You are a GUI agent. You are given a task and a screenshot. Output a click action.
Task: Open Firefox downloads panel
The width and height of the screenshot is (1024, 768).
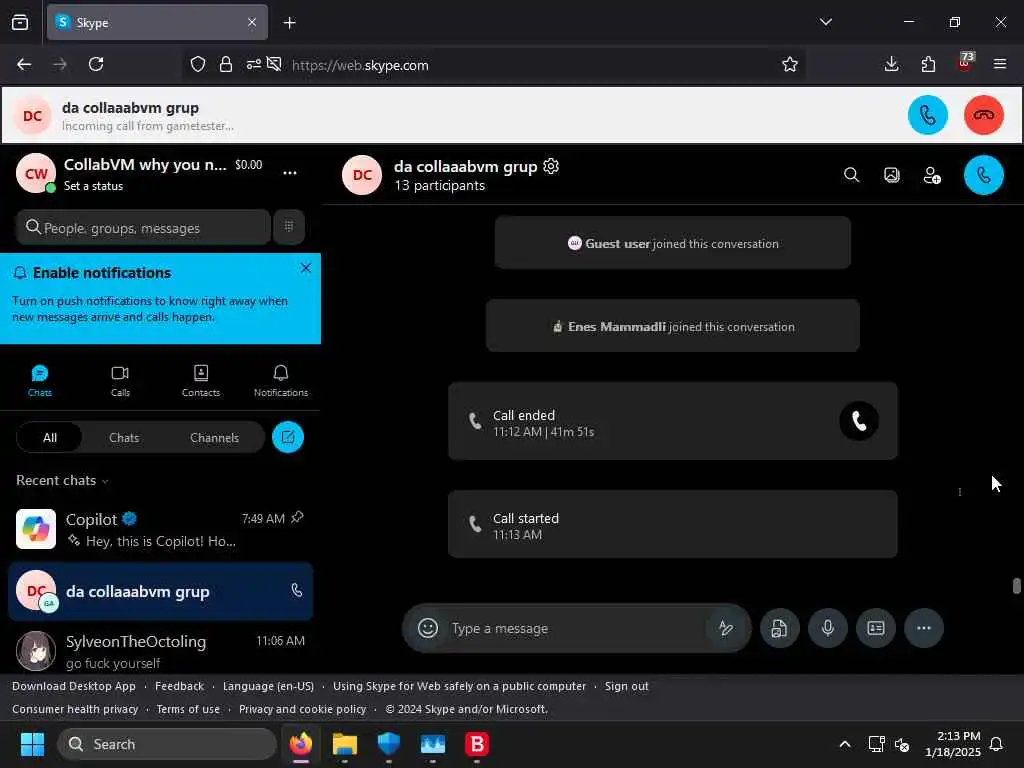(891, 64)
